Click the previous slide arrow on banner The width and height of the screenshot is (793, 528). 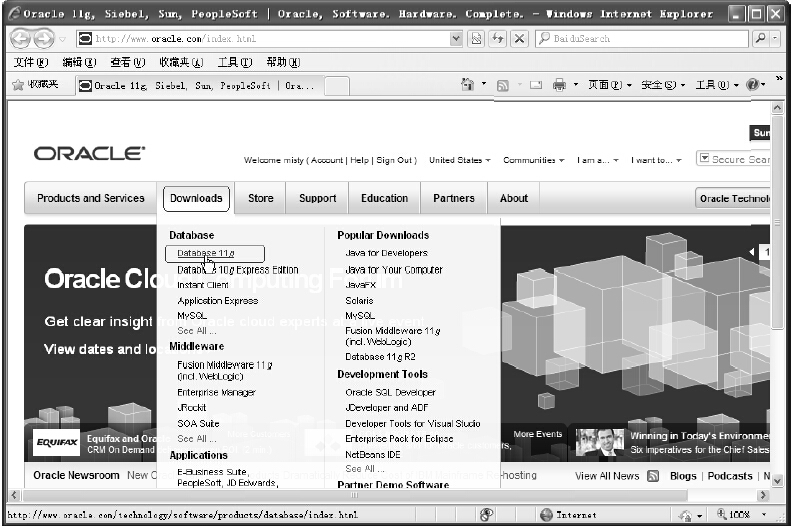(752, 252)
